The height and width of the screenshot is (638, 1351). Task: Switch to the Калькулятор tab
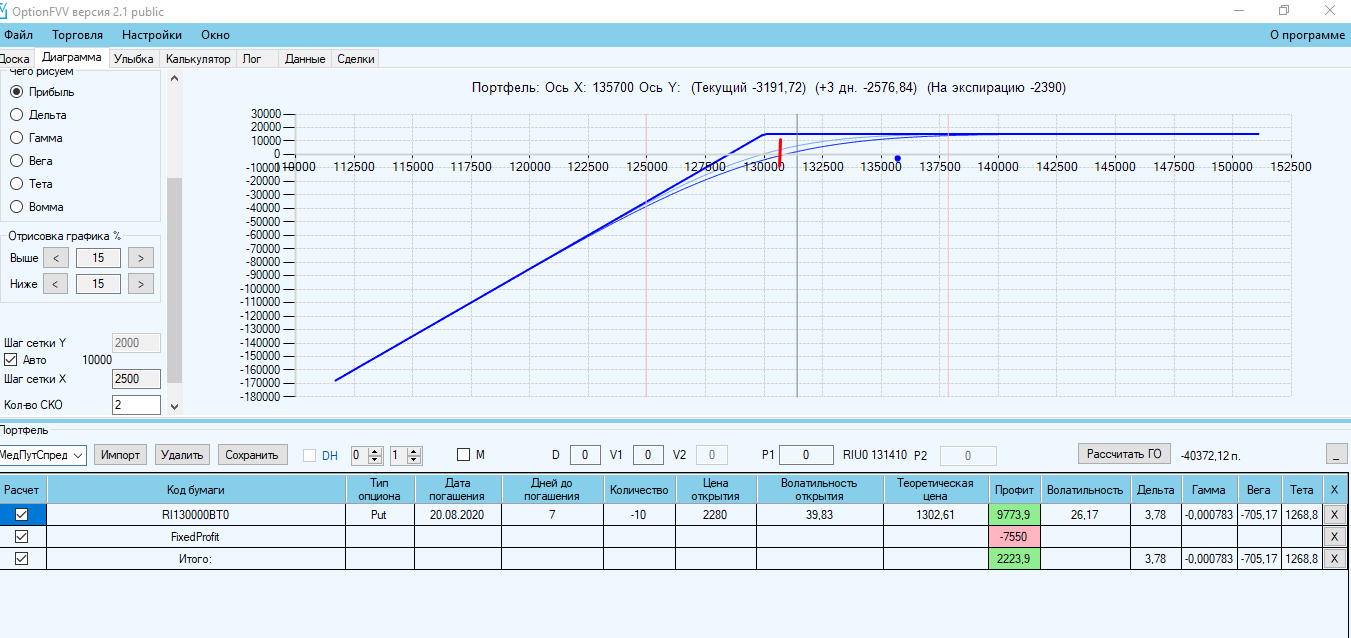tap(198, 59)
